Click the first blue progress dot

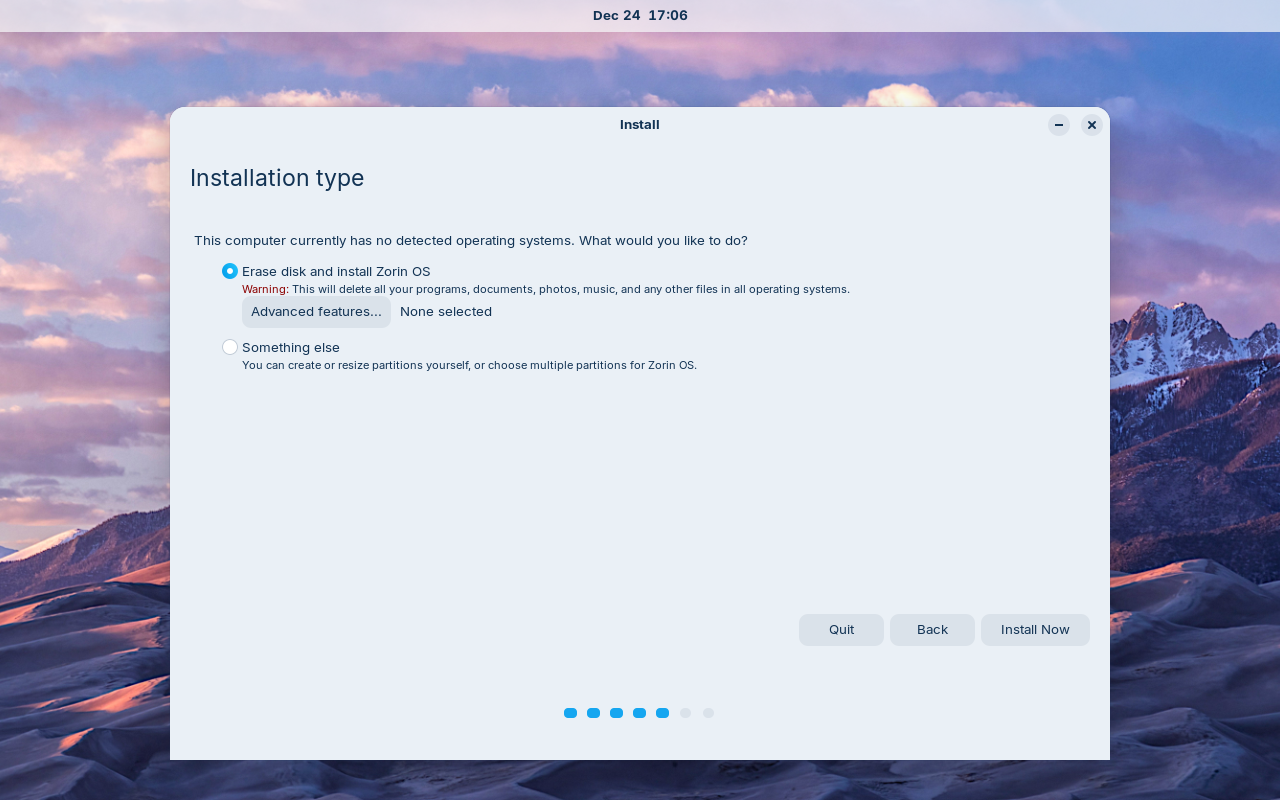click(x=570, y=713)
